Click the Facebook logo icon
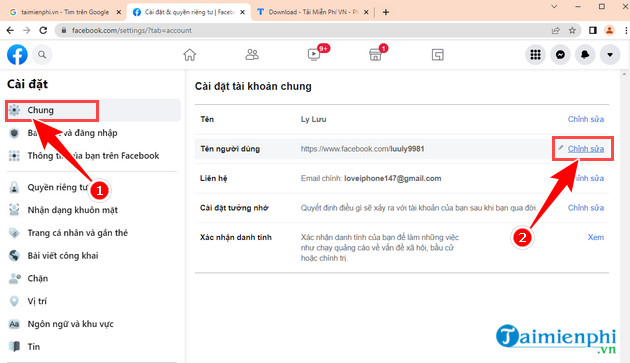 point(17,55)
